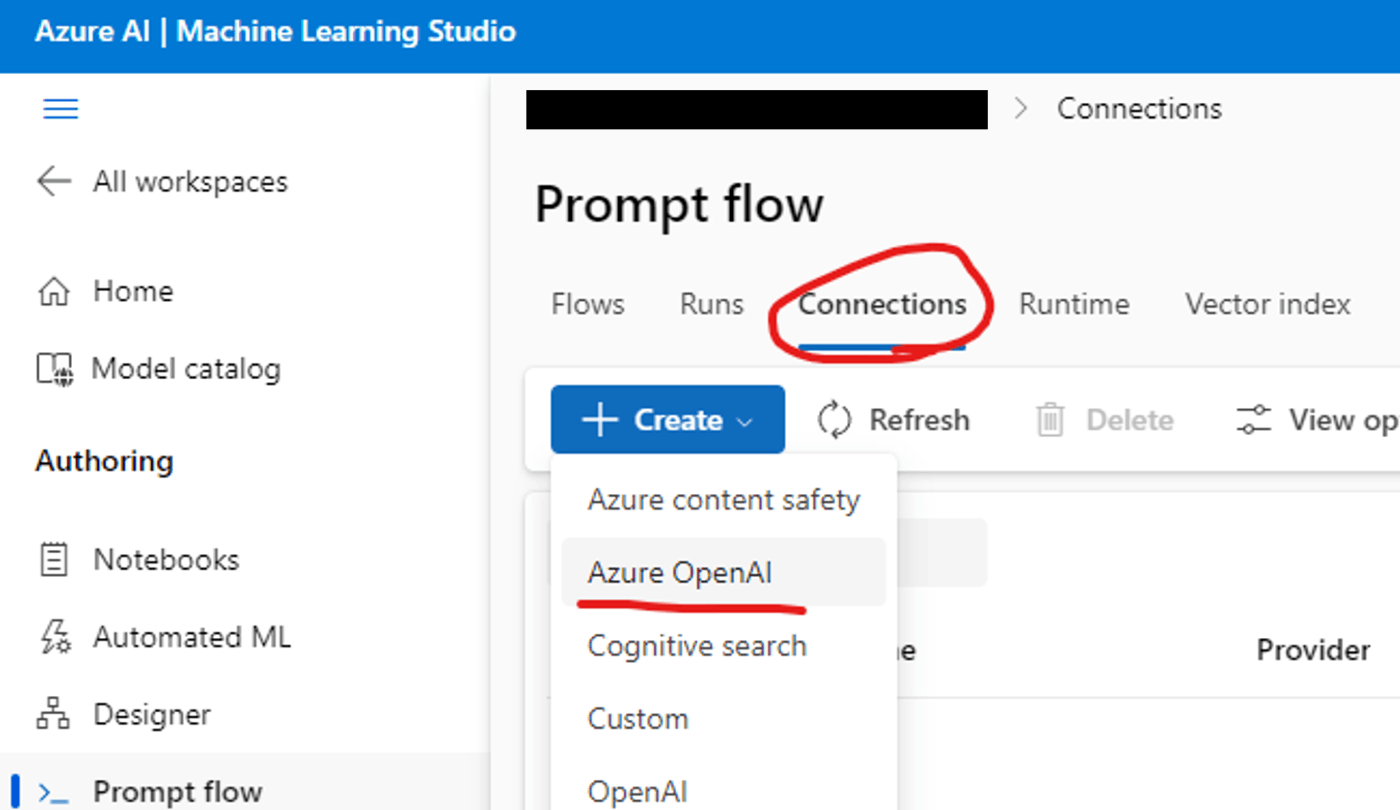The height and width of the screenshot is (810, 1400).
Task: Click the Prompt flow terminal icon
Action: click(52, 792)
